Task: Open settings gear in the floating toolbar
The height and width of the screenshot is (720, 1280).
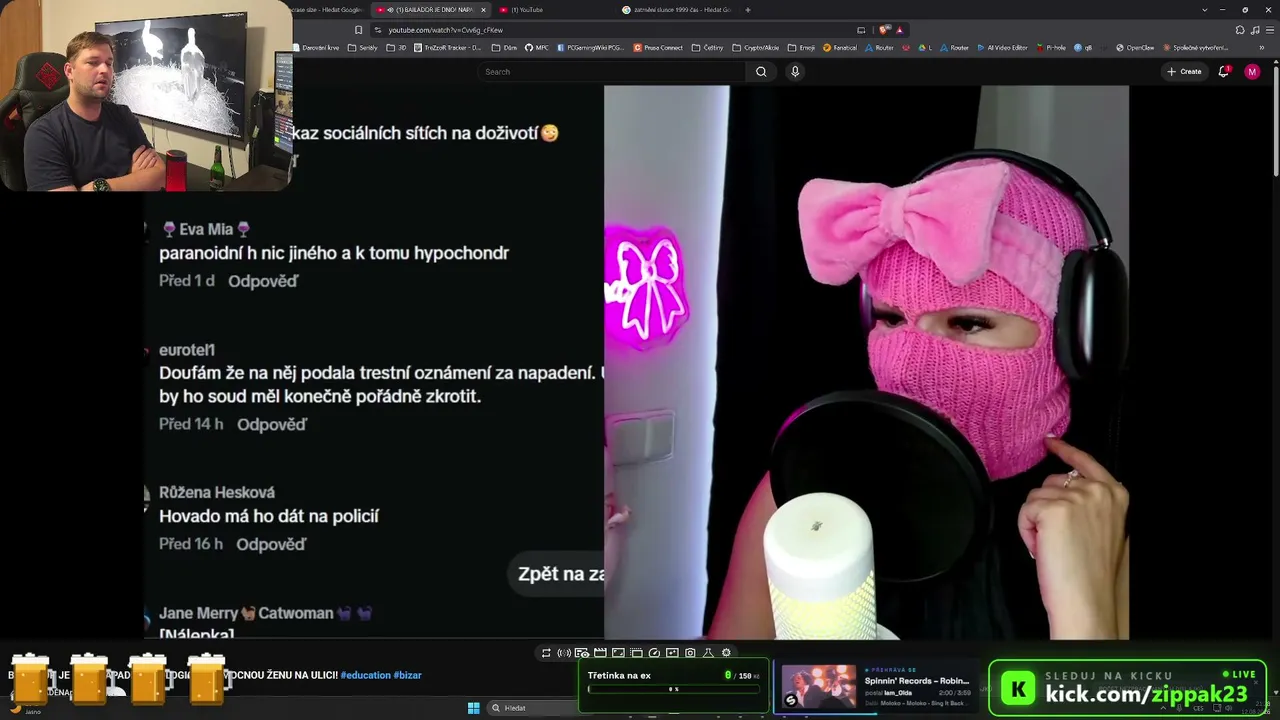Action: (726, 653)
